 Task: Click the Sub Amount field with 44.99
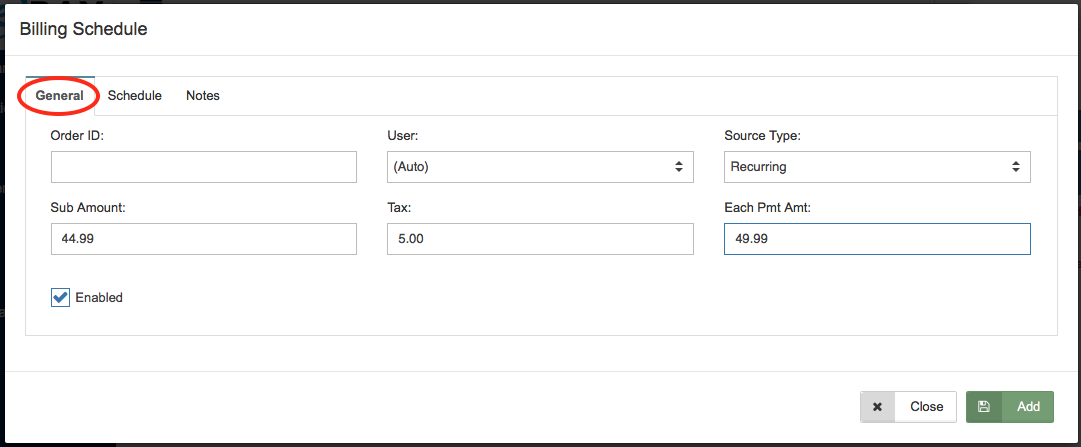pos(203,239)
